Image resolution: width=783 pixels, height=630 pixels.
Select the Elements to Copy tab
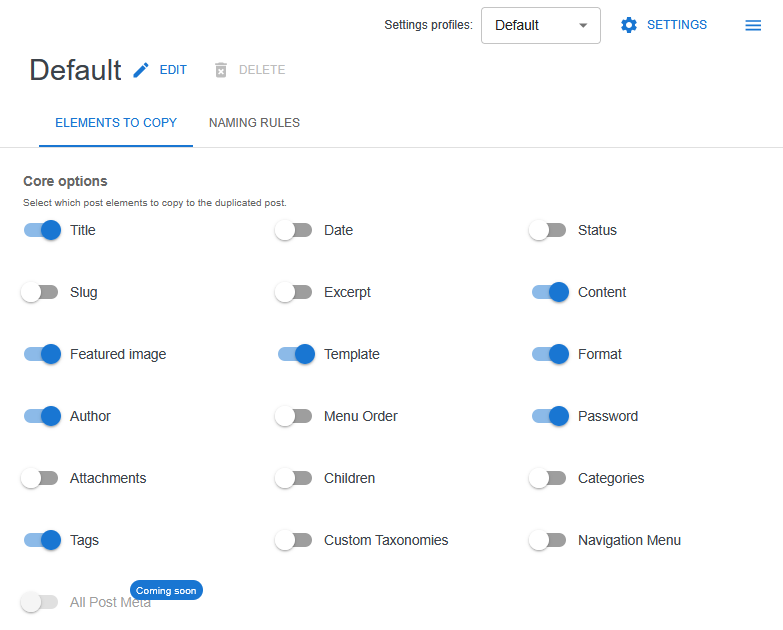(x=116, y=123)
